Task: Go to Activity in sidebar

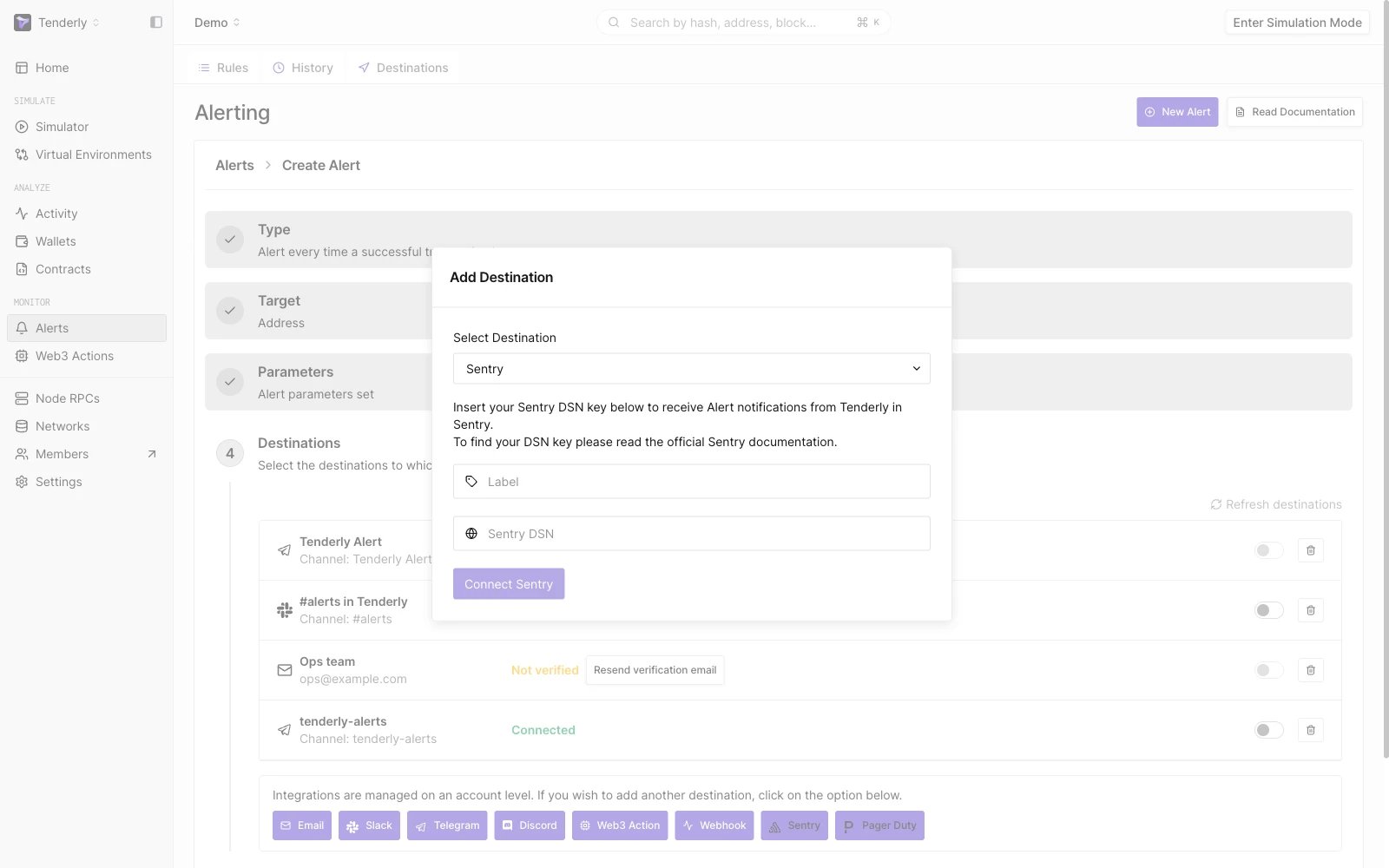Action: (x=87, y=214)
